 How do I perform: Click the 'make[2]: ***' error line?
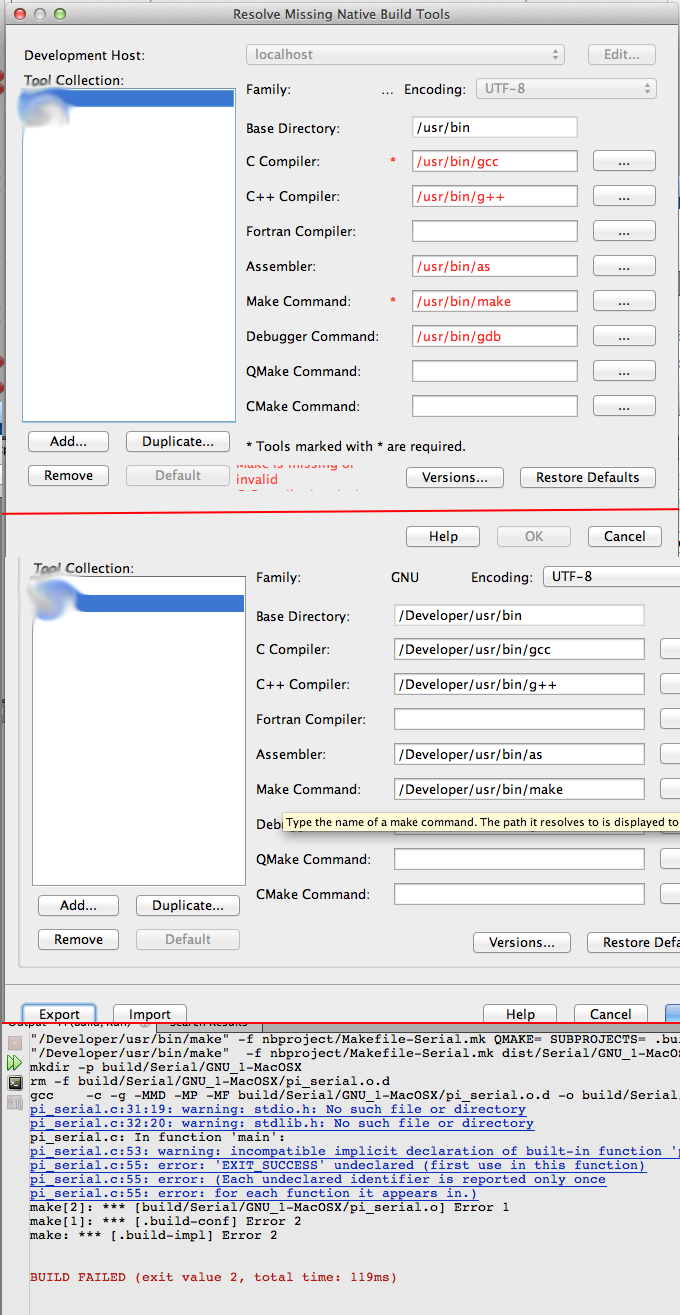270,1207
